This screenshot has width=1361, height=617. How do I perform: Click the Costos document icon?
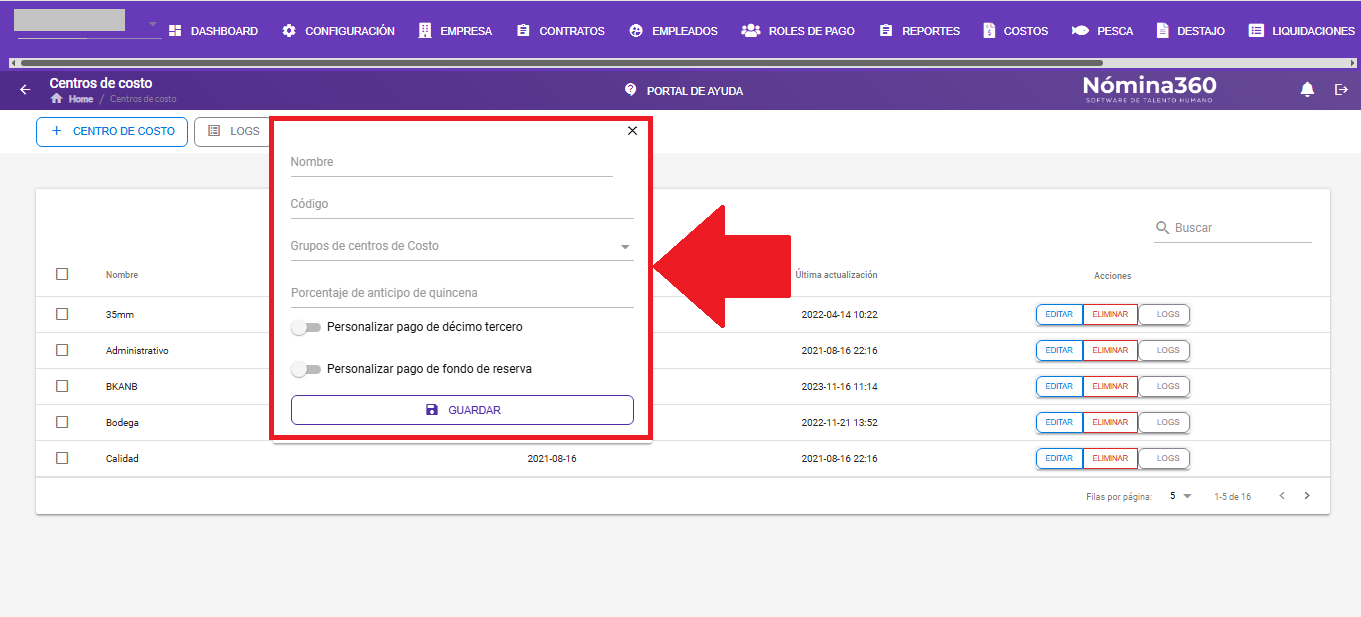pos(990,31)
